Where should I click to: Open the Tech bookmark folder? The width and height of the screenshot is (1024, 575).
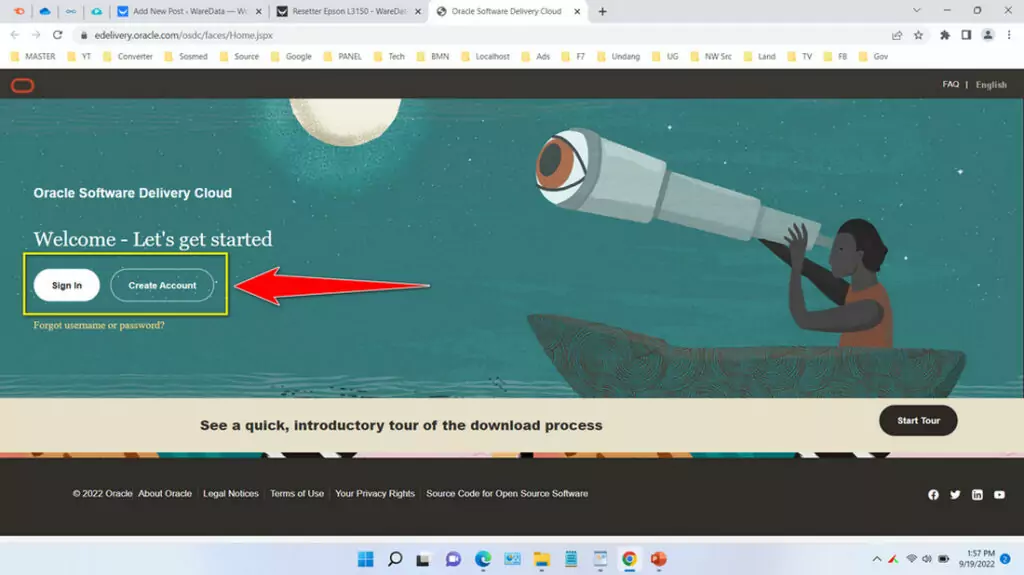tap(390, 56)
